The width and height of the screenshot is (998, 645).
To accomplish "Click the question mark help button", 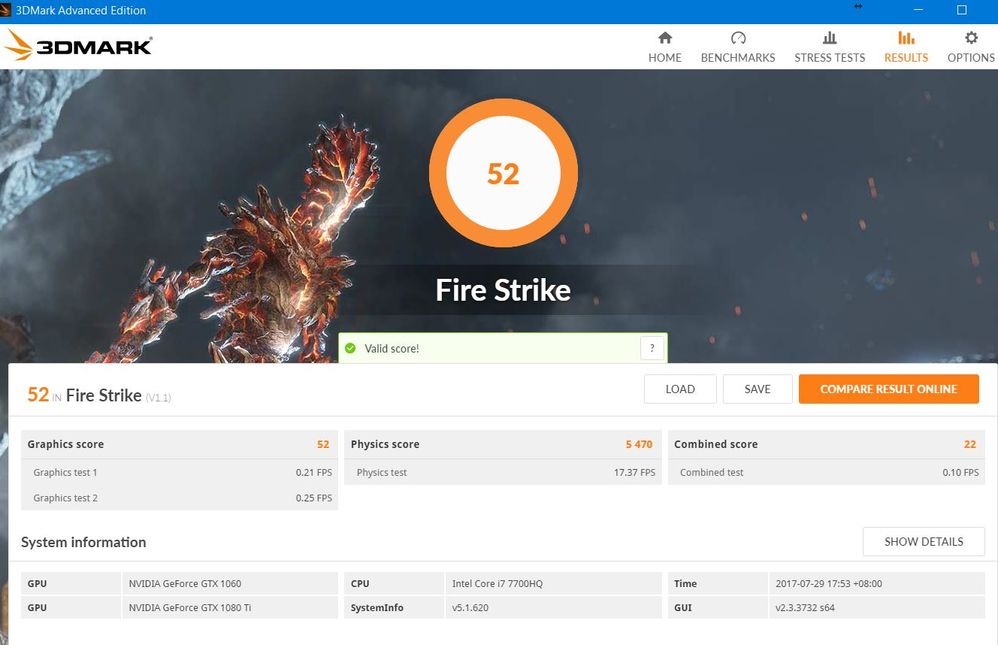I will click(x=652, y=348).
